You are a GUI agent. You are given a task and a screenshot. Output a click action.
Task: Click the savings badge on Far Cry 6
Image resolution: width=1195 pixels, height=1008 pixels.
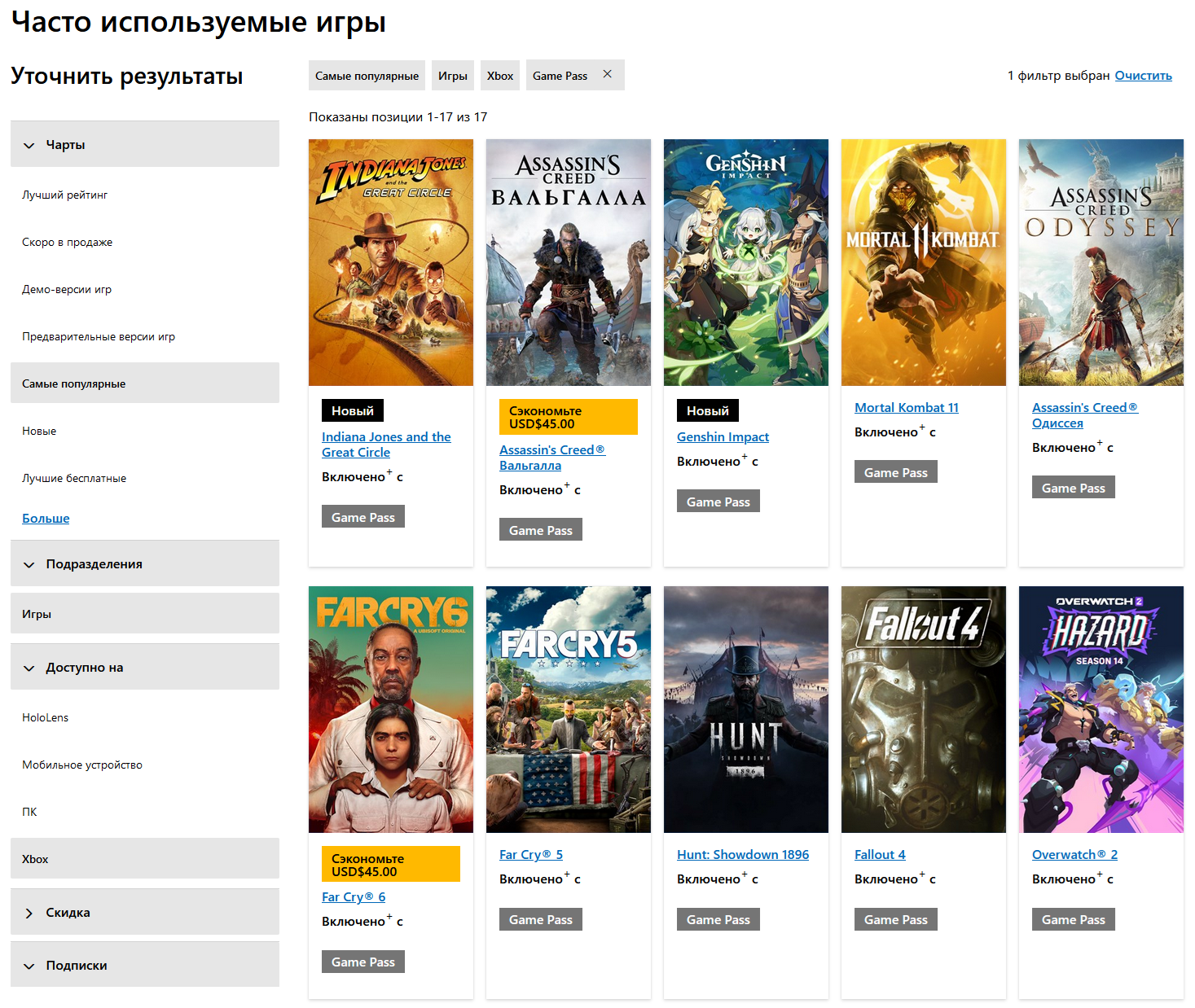(391, 865)
